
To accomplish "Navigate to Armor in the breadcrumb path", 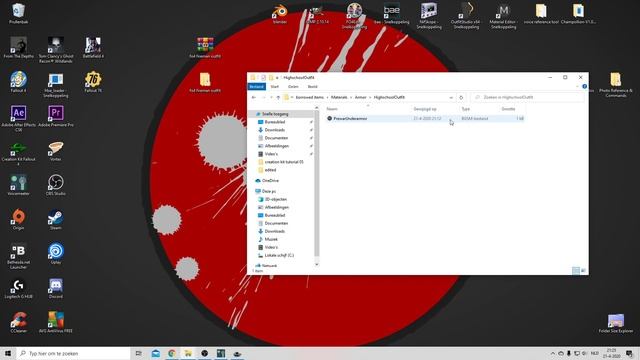I will click(360, 98).
